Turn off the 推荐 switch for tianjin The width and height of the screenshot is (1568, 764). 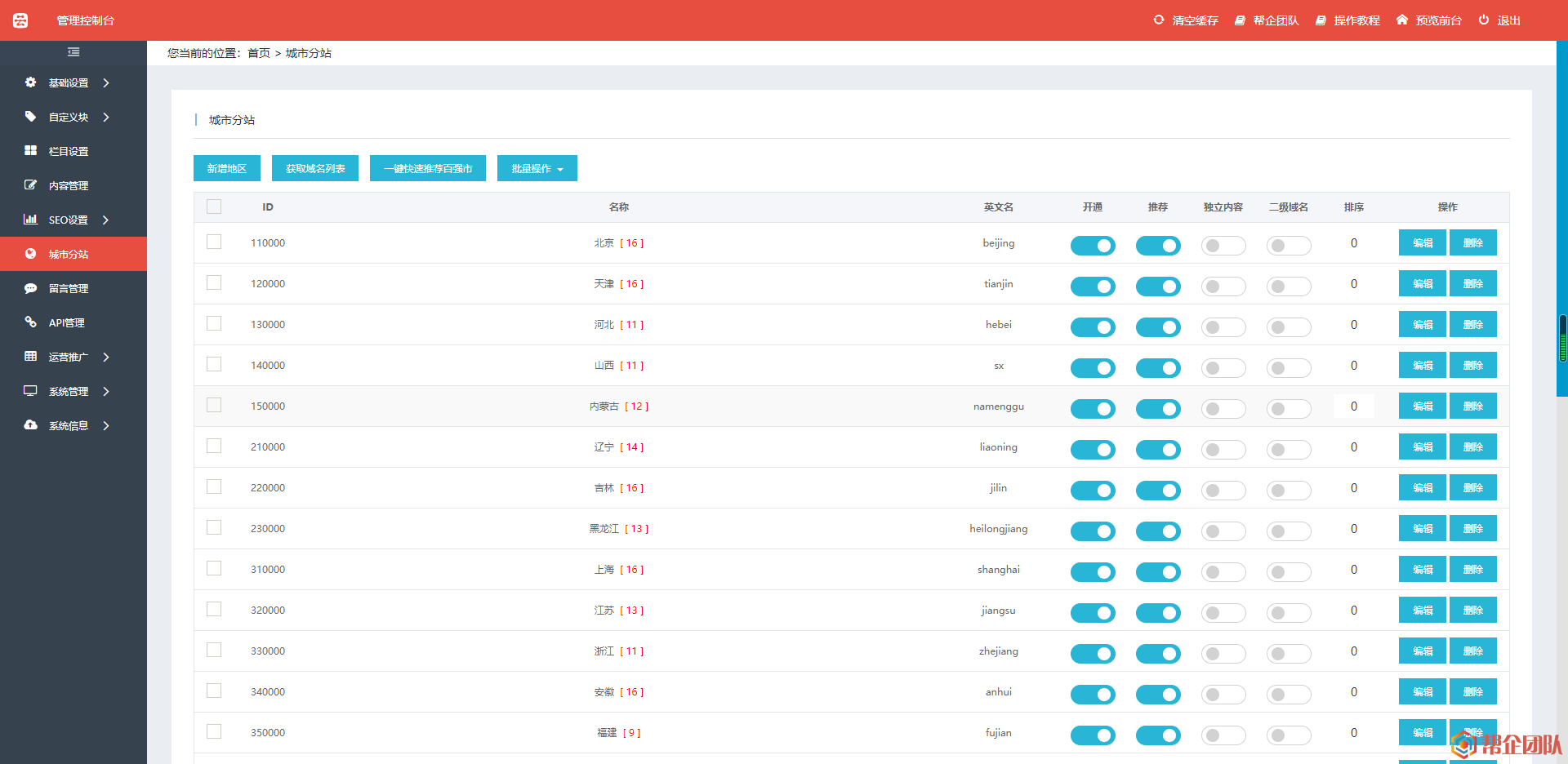pyautogui.click(x=1158, y=286)
